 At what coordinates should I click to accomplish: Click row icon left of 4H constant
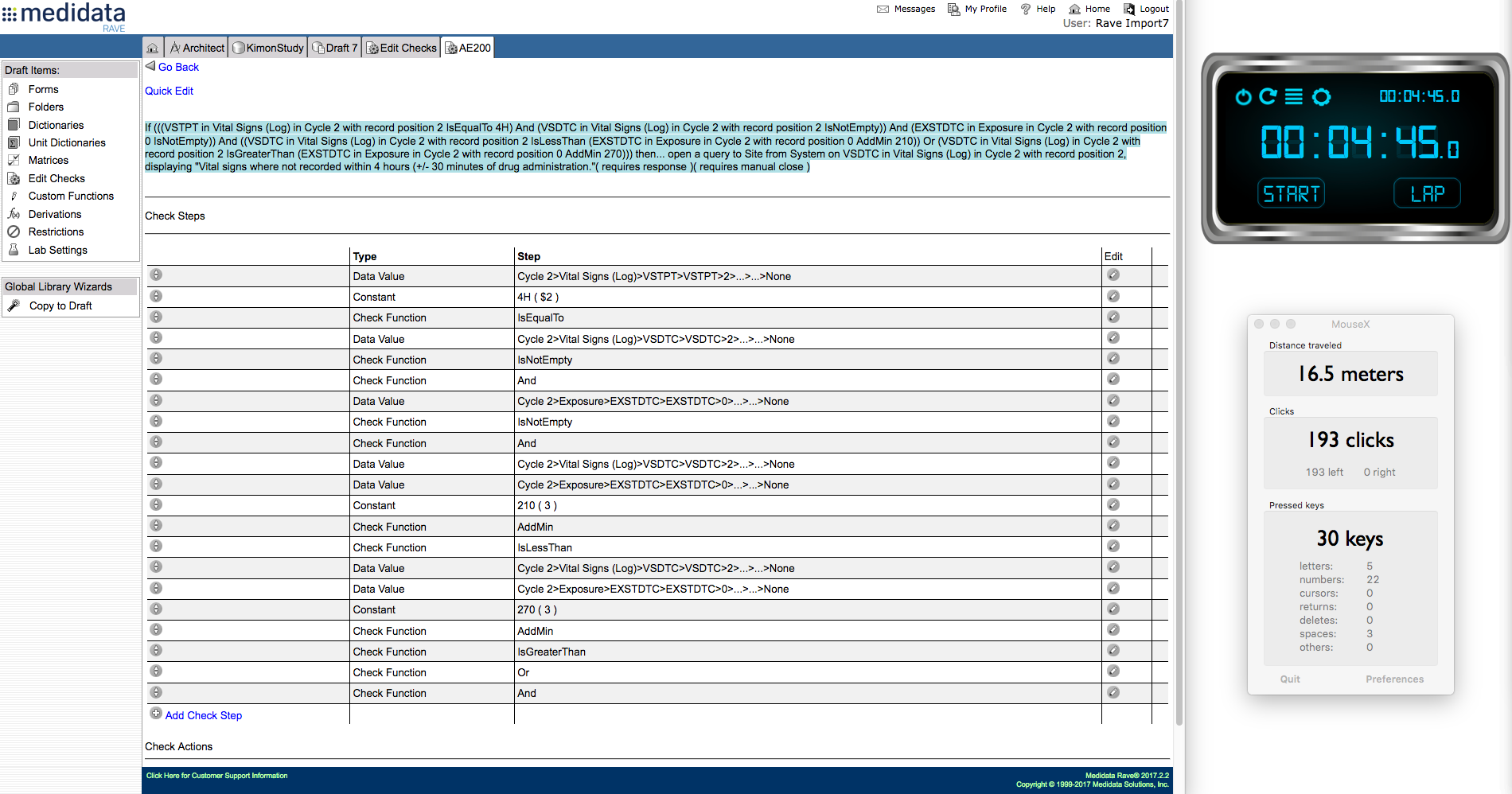point(156,296)
